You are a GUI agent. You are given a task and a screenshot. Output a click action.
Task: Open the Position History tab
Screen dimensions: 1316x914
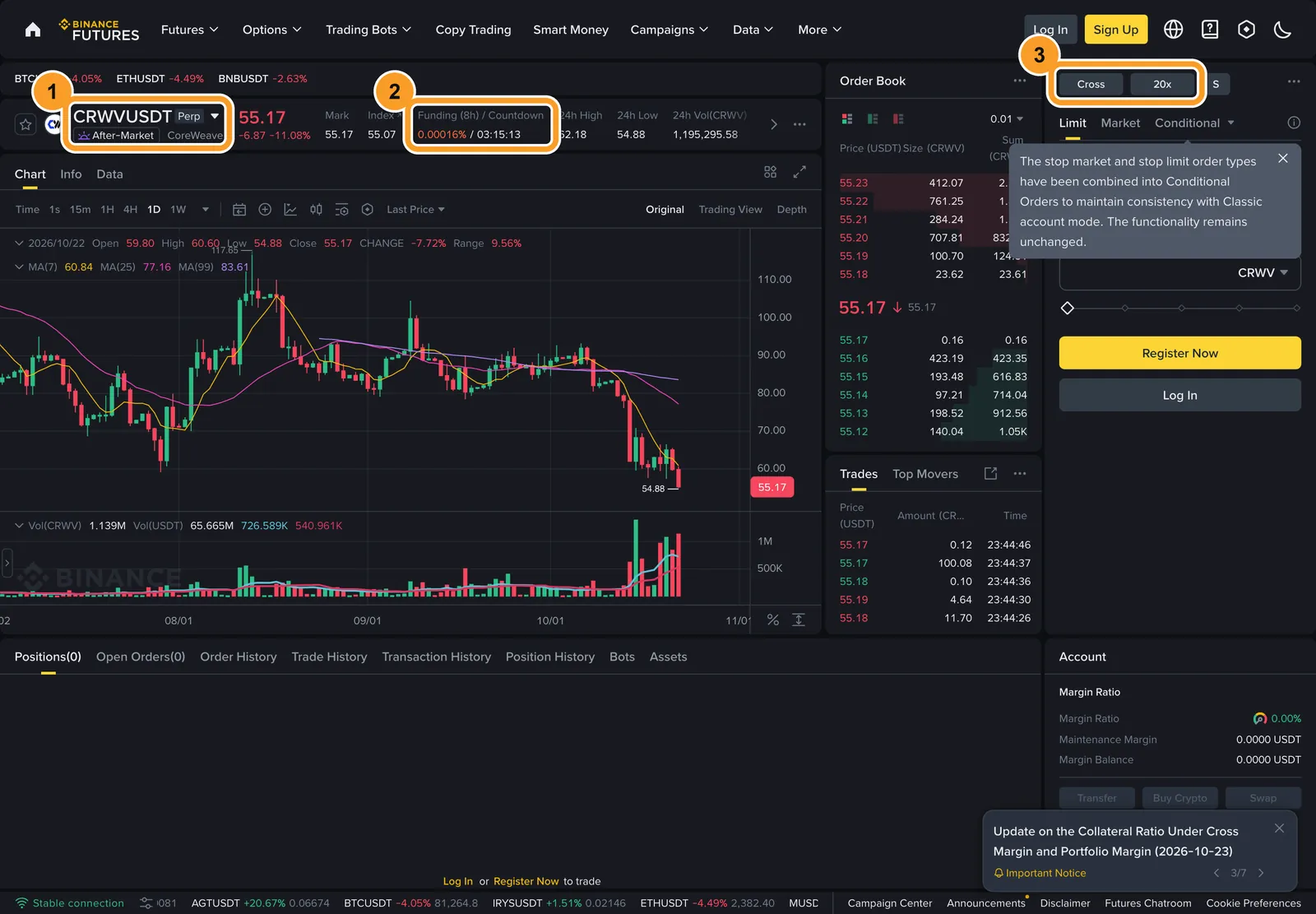(x=550, y=657)
